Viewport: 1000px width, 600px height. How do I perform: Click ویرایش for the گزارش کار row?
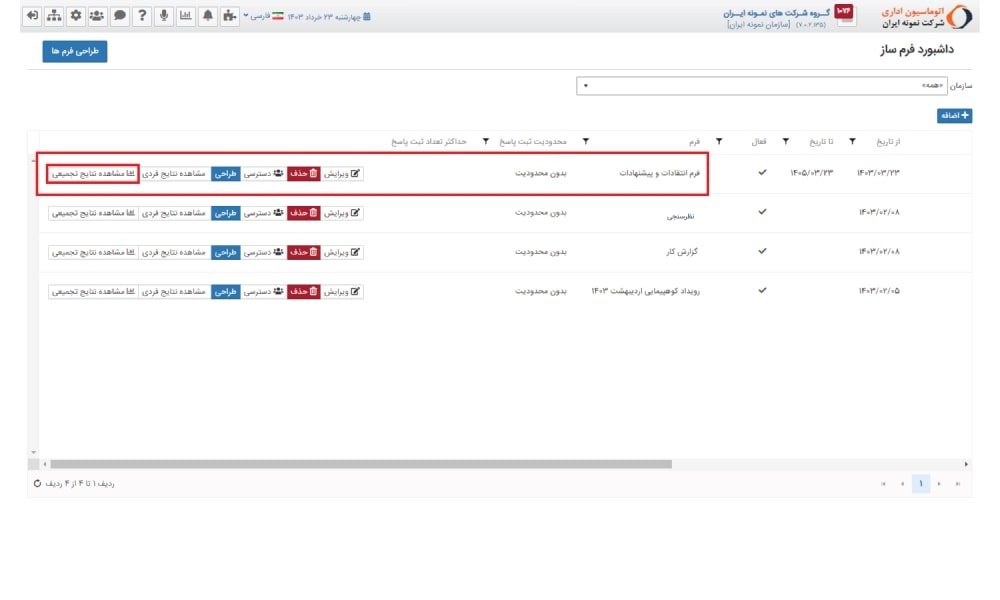coord(343,251)
